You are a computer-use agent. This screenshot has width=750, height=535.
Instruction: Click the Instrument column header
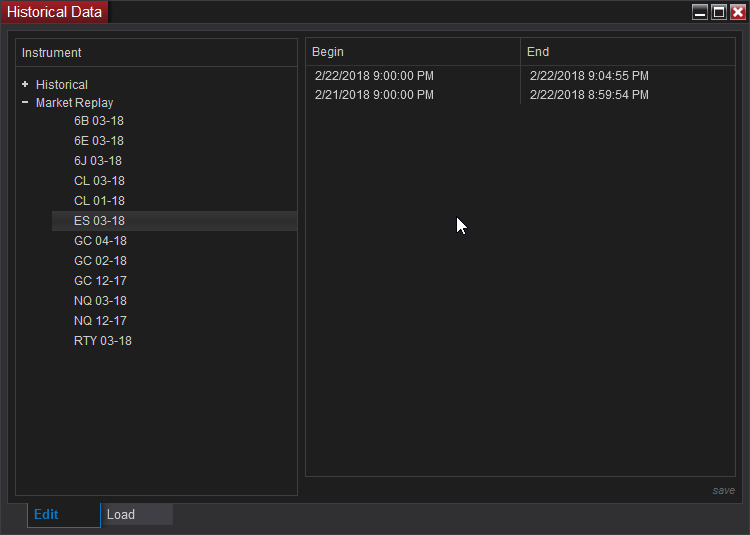[x=156, y=53]
